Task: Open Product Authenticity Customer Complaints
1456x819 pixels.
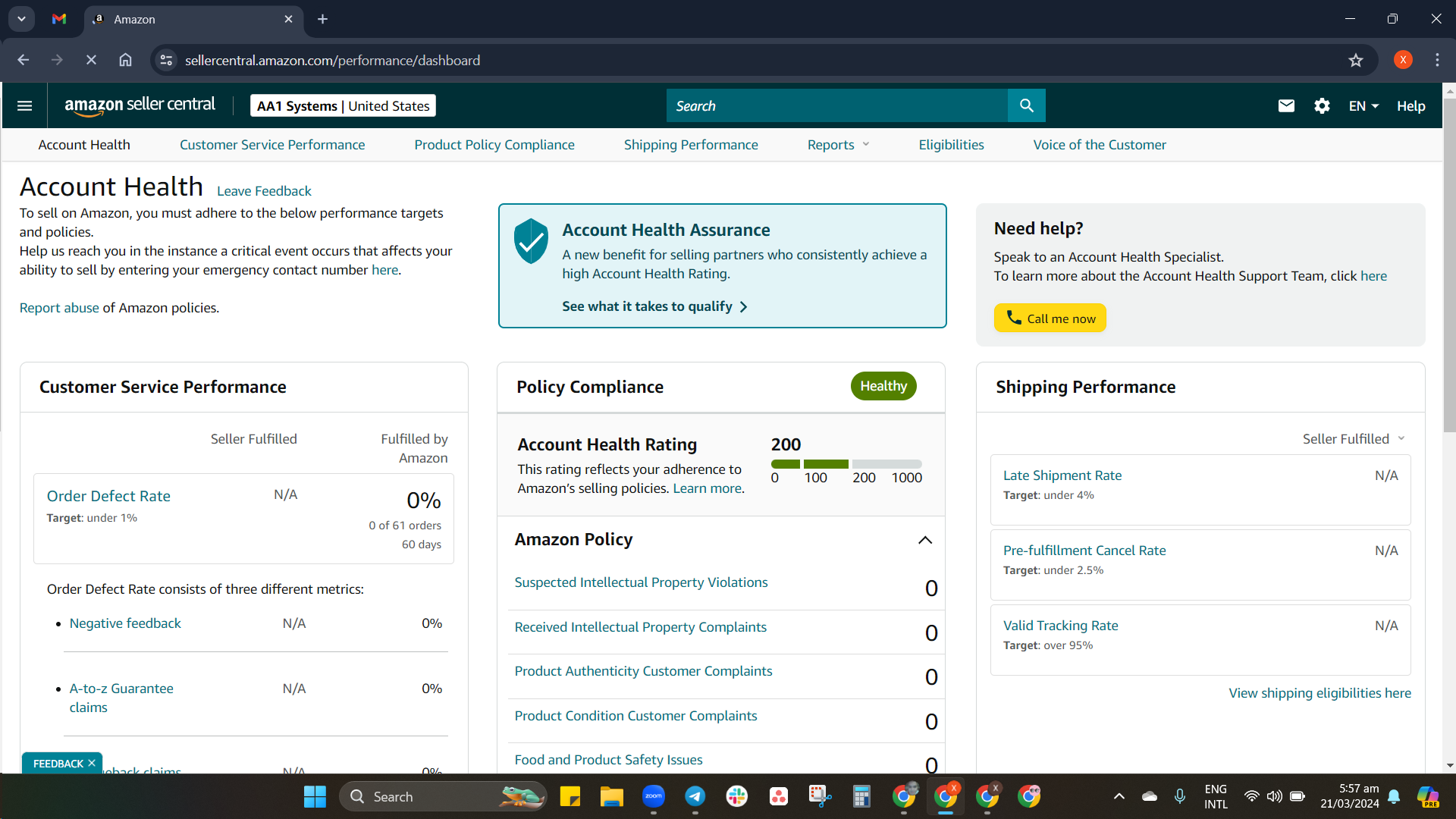Action: click(643, 671)
